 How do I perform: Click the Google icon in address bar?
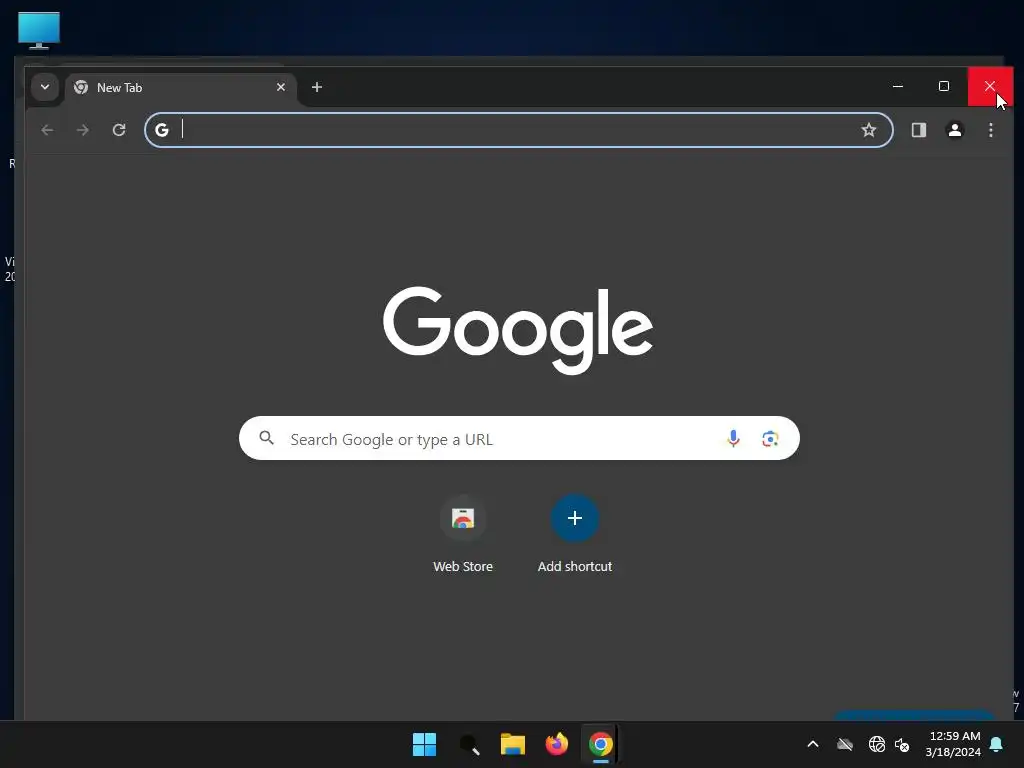click(x=162, y=130)
